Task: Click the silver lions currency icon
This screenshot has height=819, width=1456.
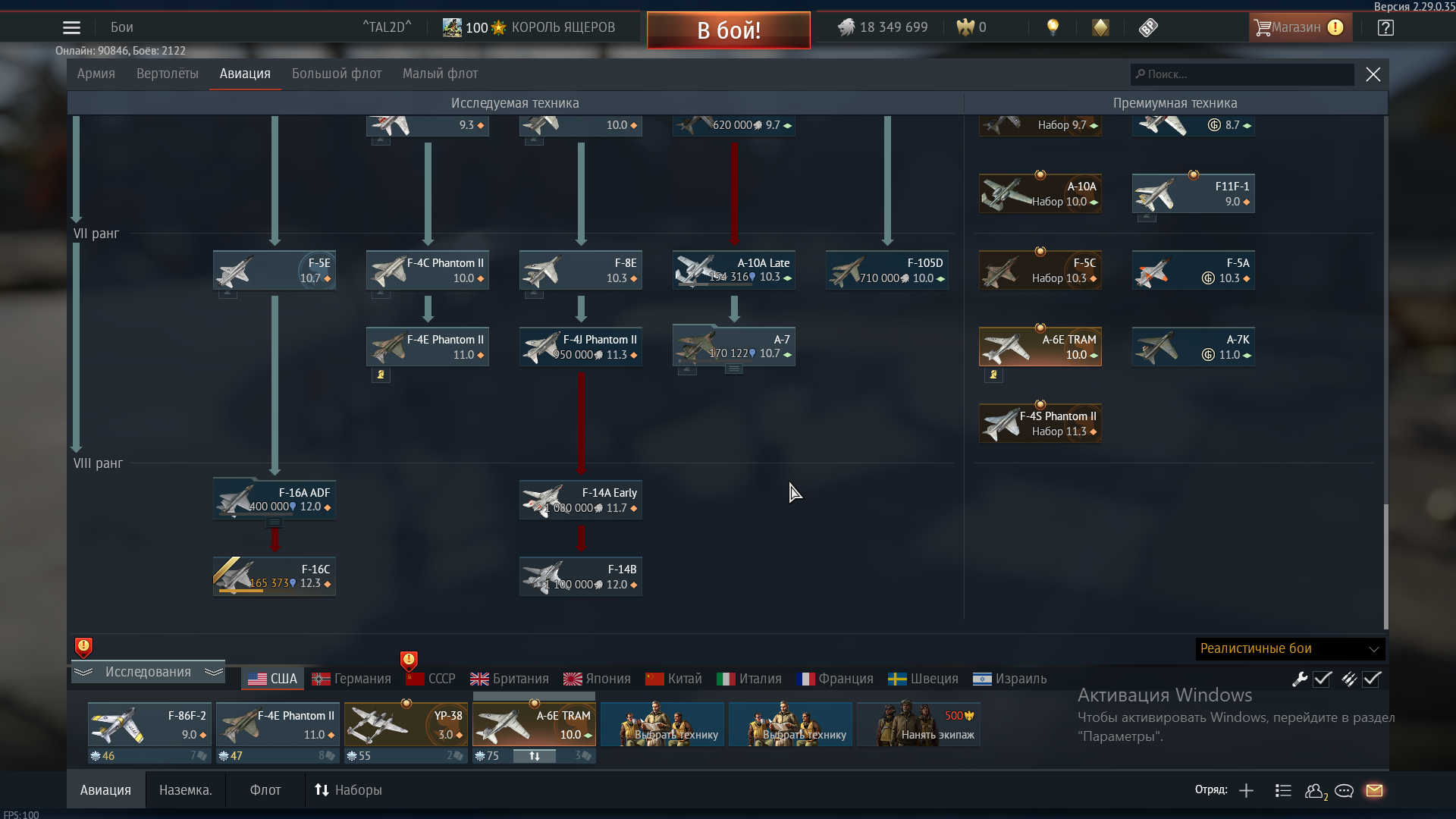Action: tap(846, 27)
